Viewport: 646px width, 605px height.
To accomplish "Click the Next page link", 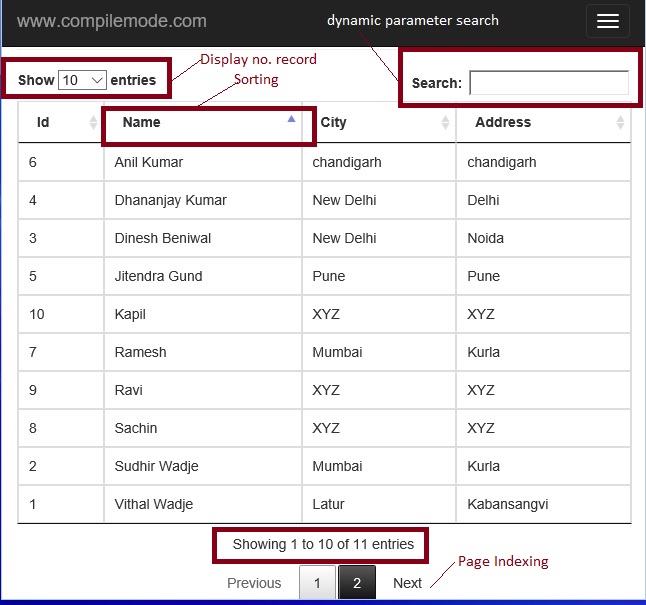I will click(x=407, y=583).
